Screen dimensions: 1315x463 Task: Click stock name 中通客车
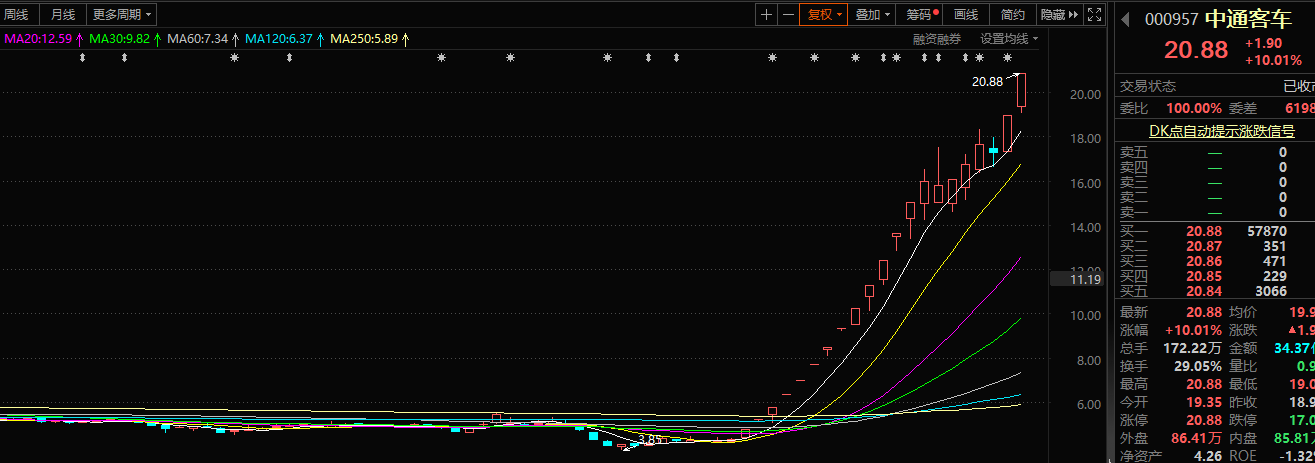[x=1247, y=19]
